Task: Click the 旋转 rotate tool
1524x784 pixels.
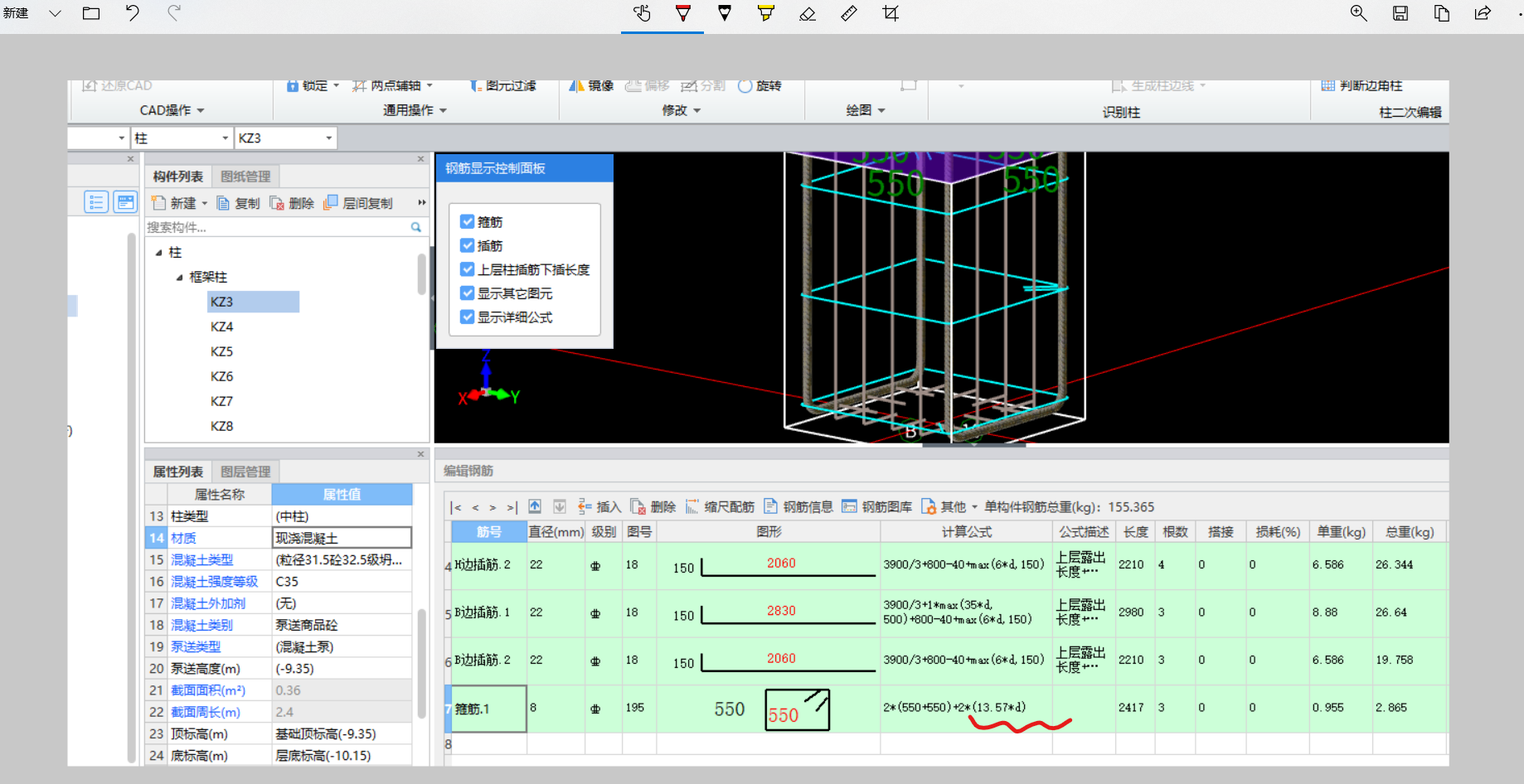Action: (x=760, y=86)
